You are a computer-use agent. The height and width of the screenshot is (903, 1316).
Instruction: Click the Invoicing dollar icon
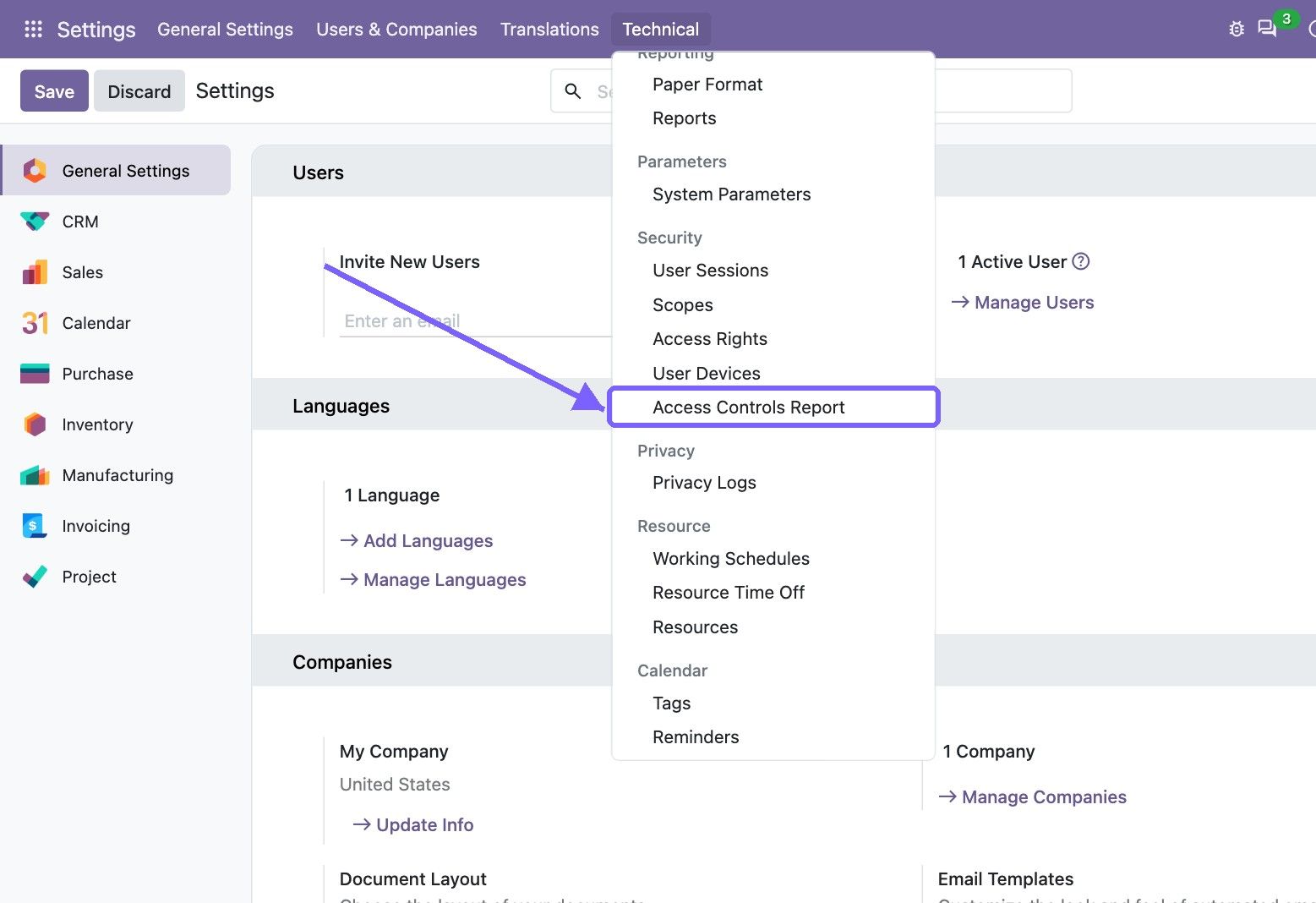35,526
